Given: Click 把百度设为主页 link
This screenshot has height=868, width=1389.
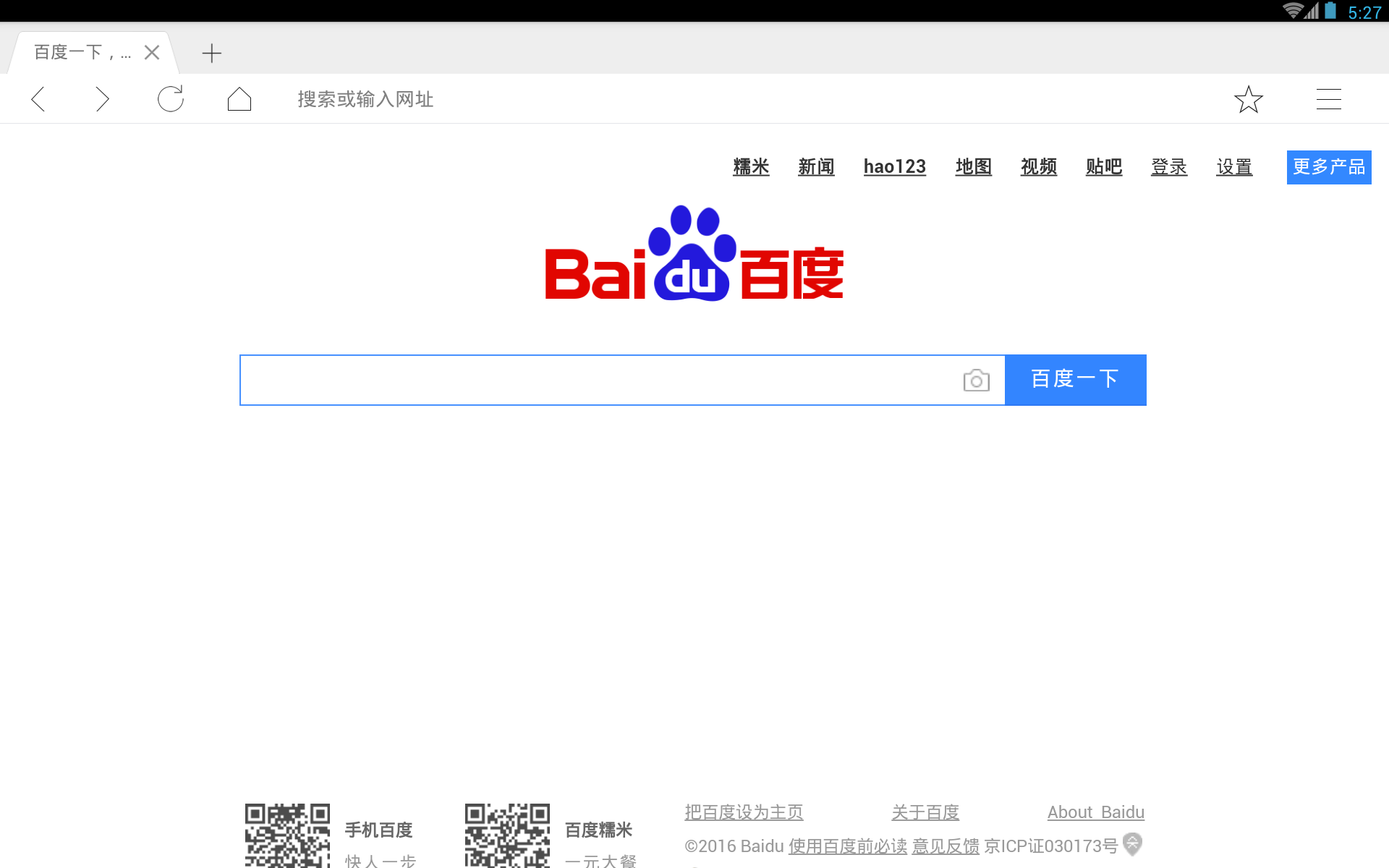Looking at the screenshot, I should point(744,812).
